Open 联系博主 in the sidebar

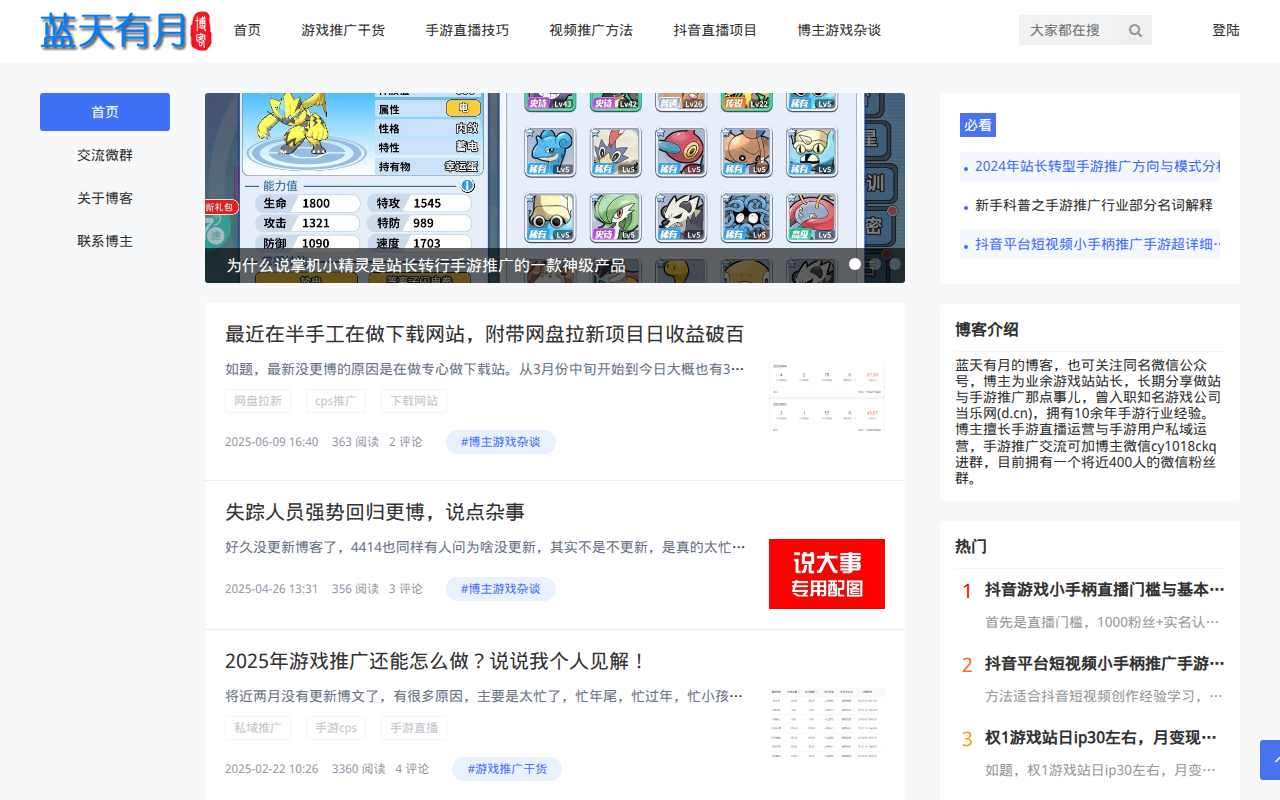[105, 241]
